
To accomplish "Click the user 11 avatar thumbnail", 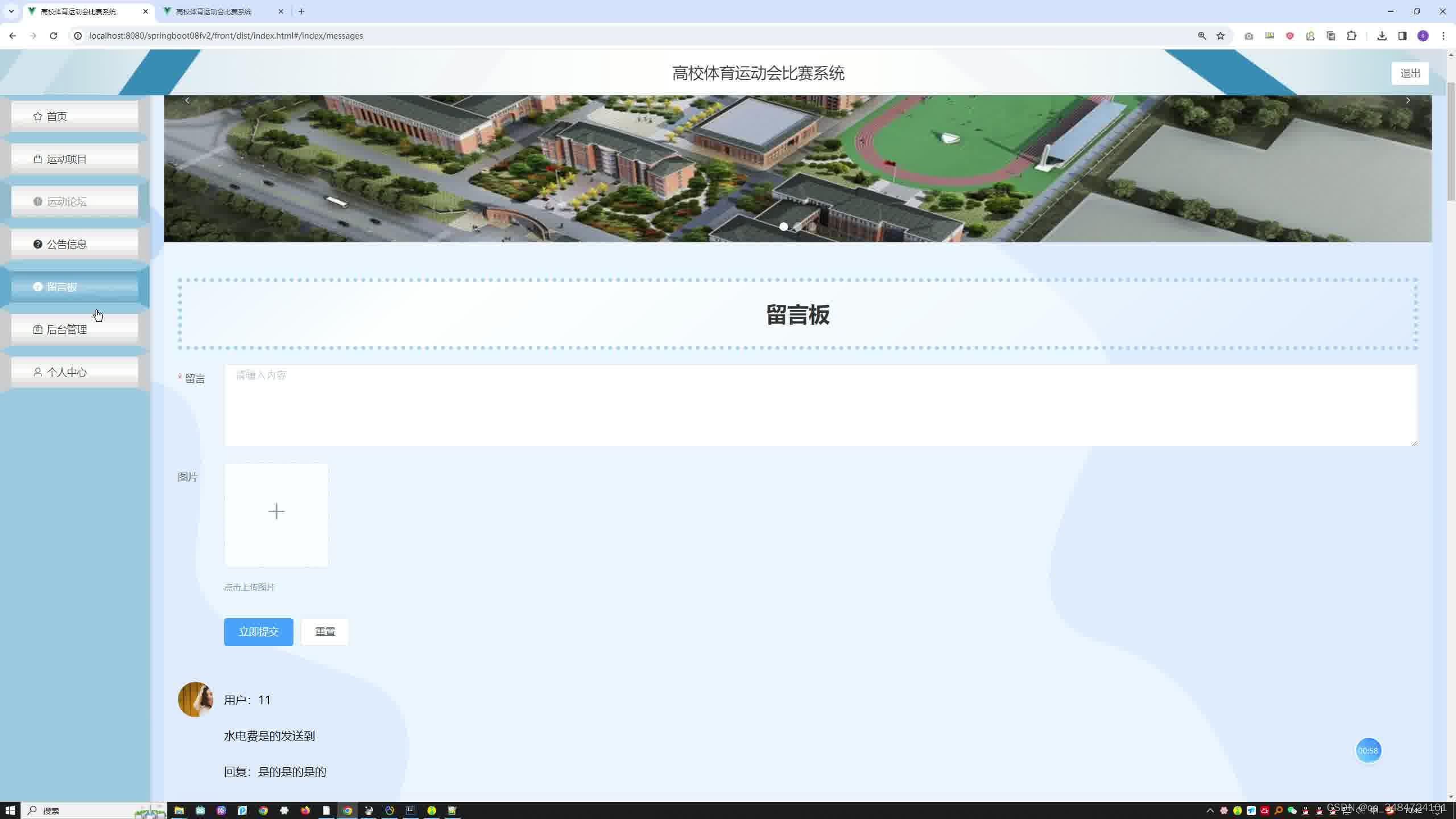I will [195, 700].
